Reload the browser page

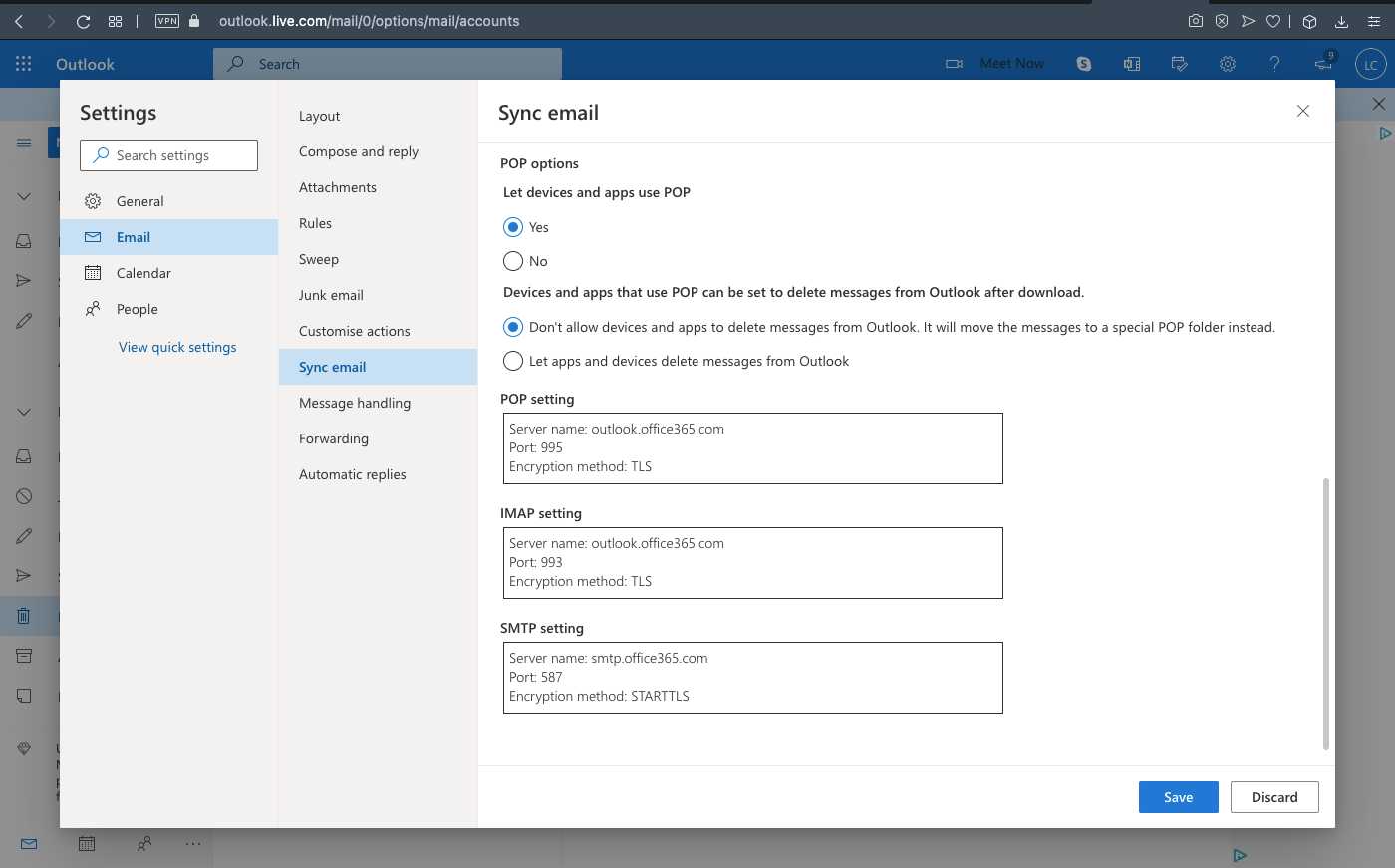click(x=83, y=21)
